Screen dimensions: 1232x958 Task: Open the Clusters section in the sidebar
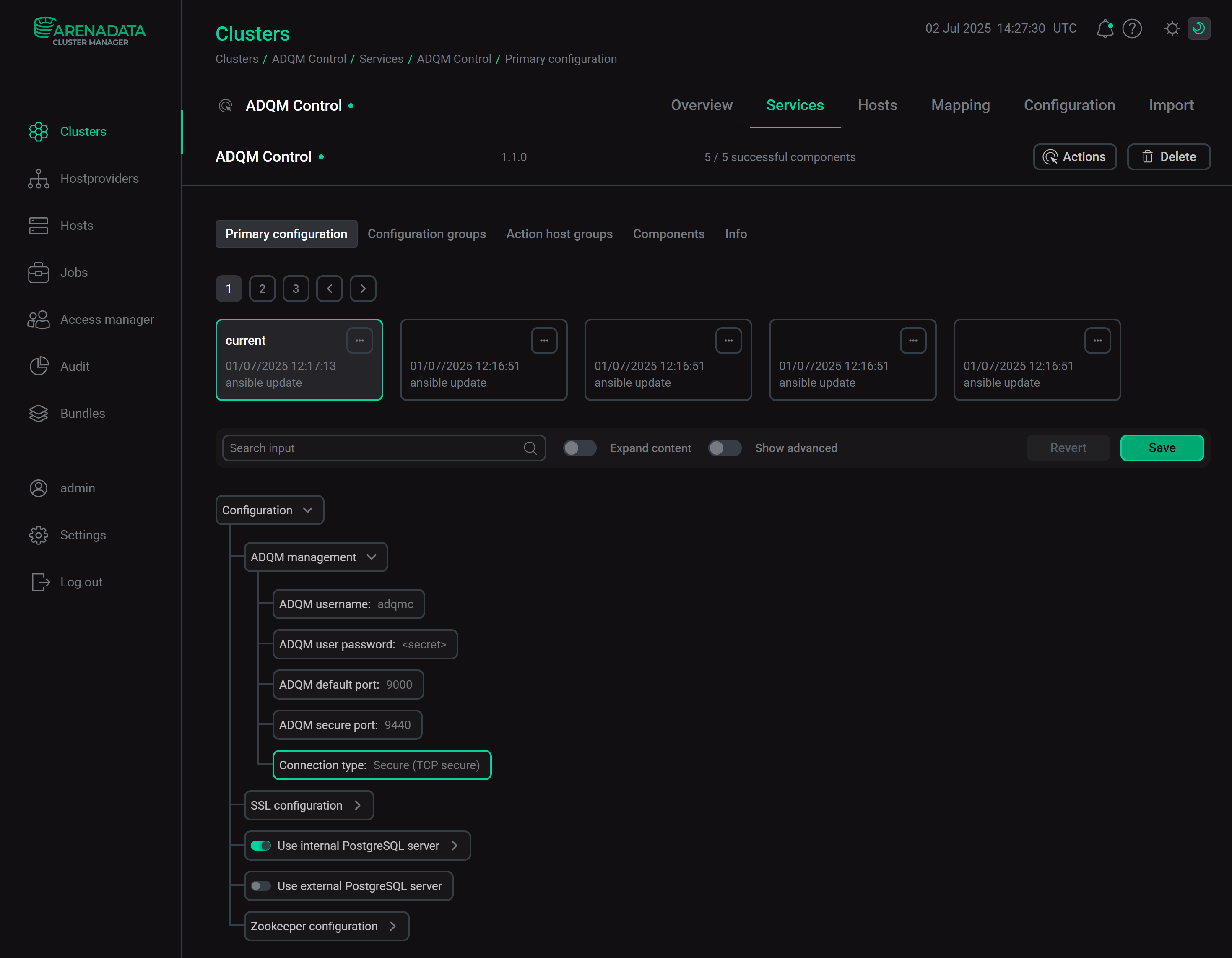(x=83, y=131)
